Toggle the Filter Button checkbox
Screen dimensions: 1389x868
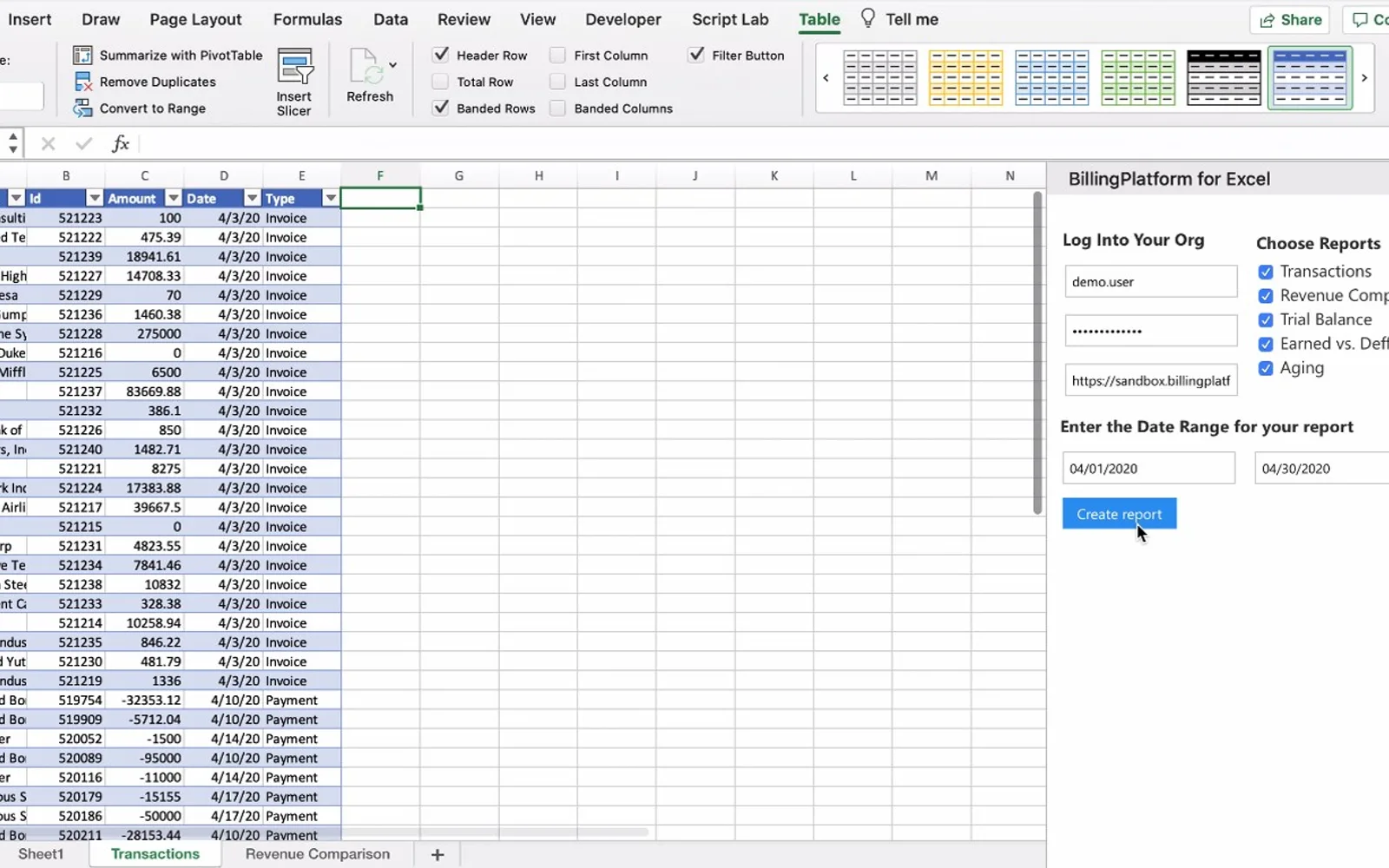click(x=696, y=55)
